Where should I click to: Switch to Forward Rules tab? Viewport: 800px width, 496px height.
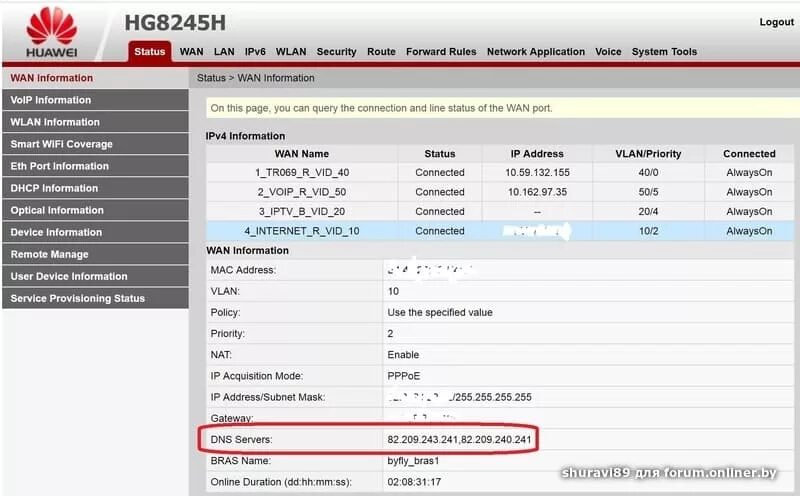pos(441,52)
